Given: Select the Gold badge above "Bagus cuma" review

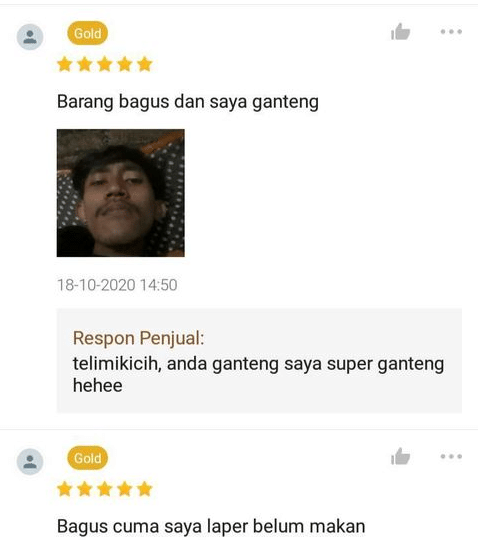Looking at the screenshot, I should (87, 458).
